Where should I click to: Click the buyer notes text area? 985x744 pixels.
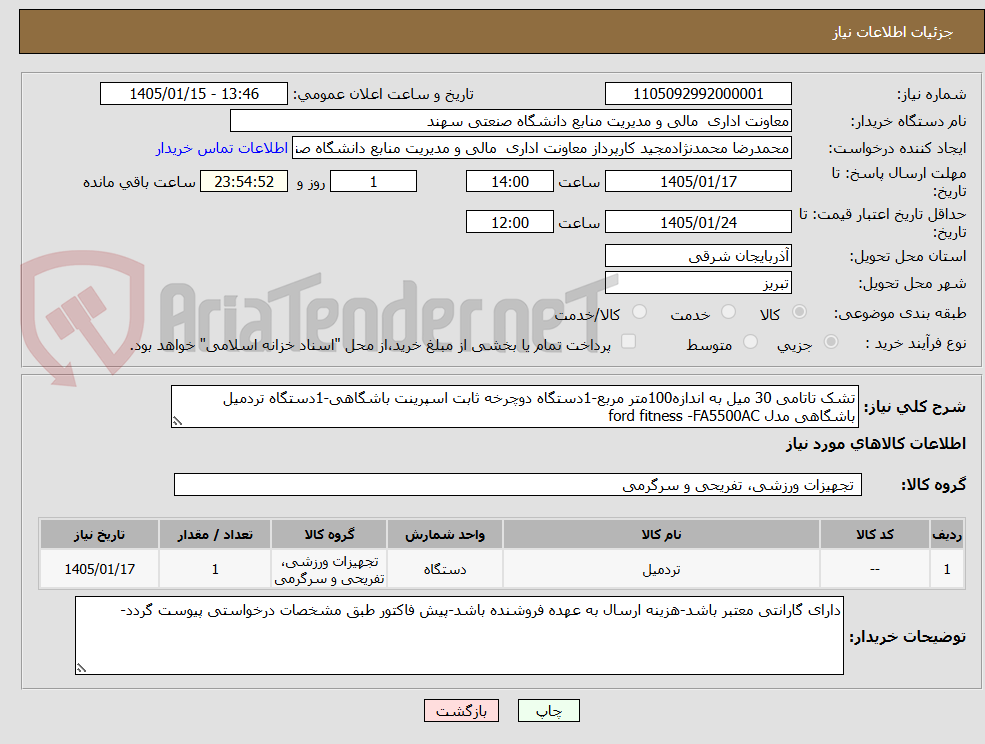[x=459, y=635]
